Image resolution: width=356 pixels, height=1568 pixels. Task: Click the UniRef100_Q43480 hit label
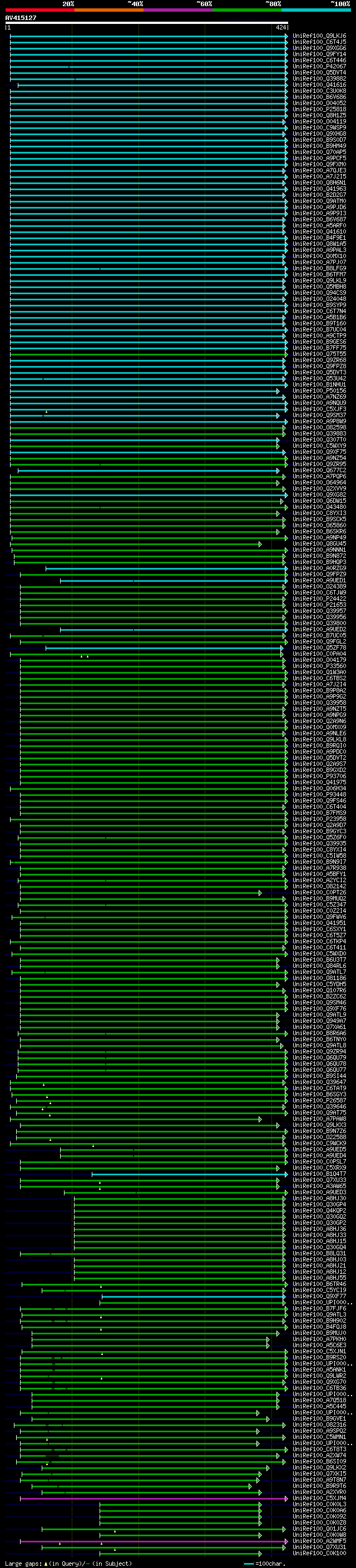pyautogui.click(x=319, y=506)
